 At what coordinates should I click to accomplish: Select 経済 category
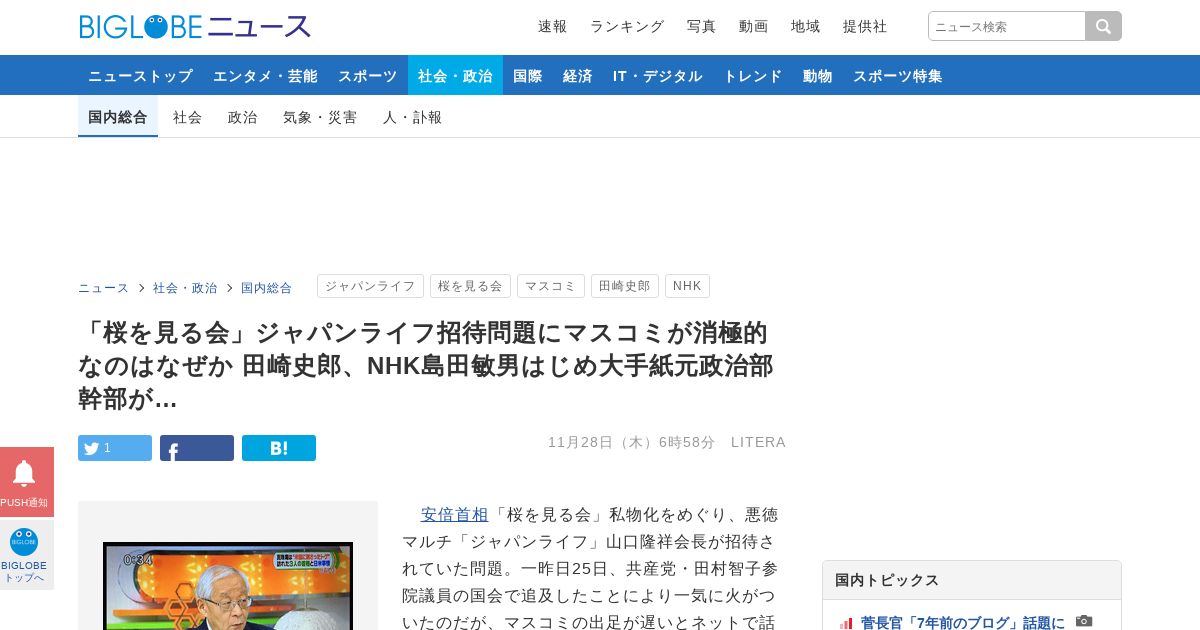click(578, 75)
